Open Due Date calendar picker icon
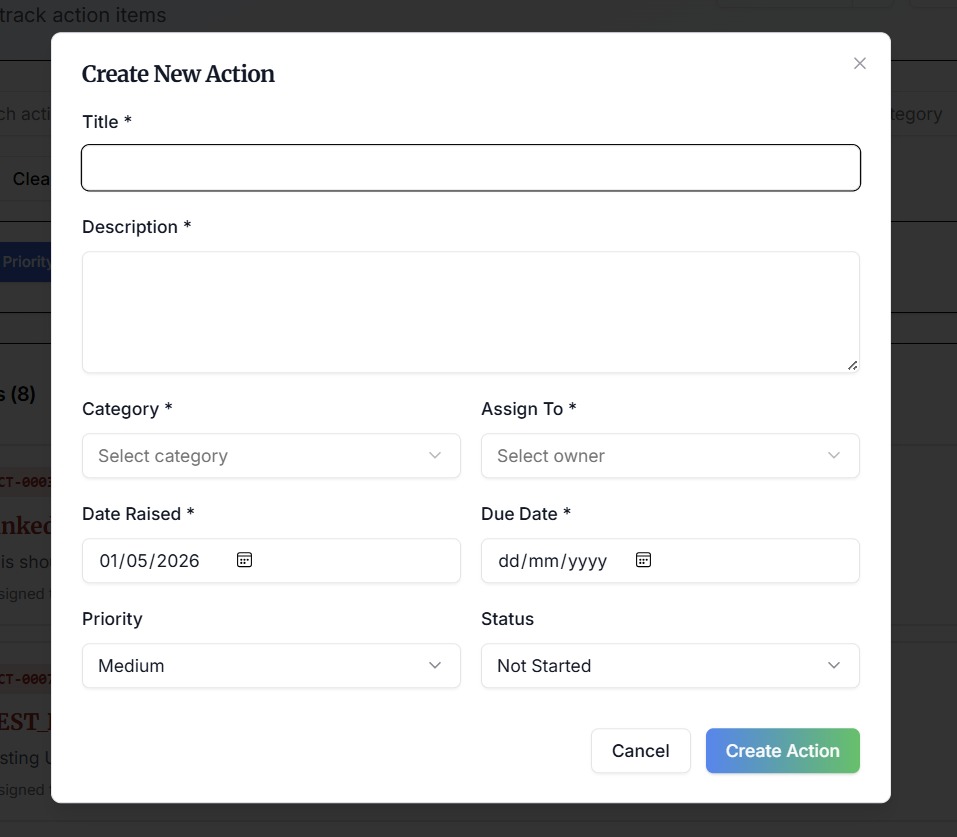The width and height of the screenshot is (957, 837). (x=643, y=560)
